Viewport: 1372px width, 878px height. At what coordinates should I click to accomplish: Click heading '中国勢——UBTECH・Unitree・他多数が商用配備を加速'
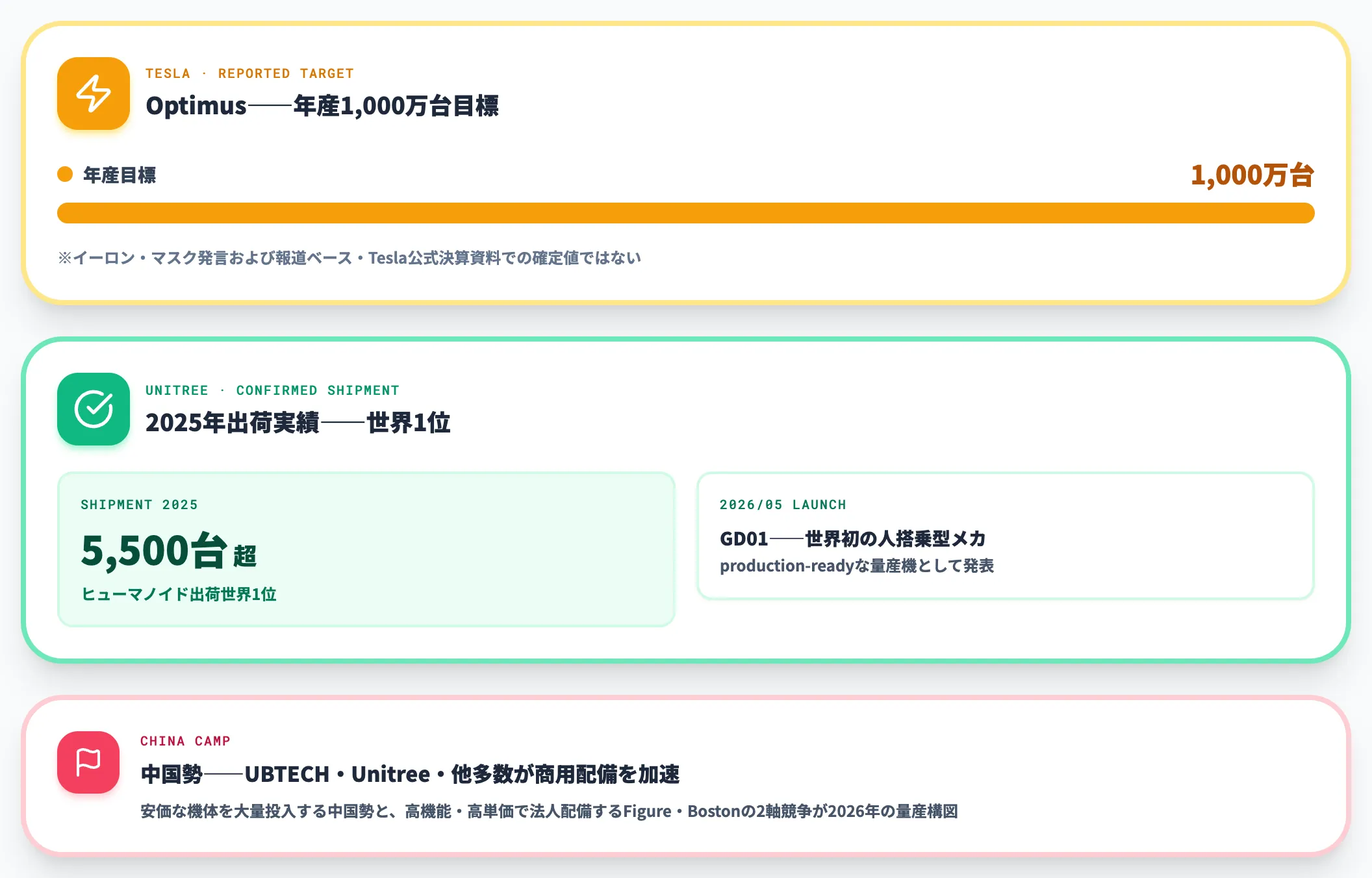click(410, 774)
